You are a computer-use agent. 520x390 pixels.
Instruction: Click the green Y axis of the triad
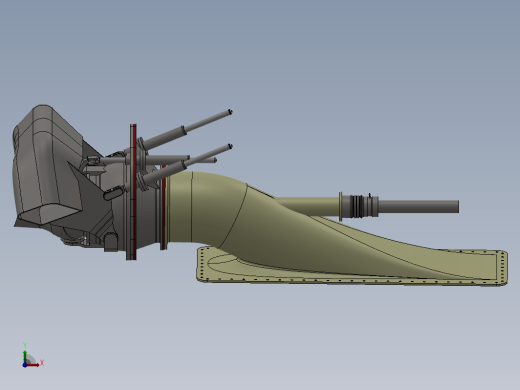[x=25, y=357]
